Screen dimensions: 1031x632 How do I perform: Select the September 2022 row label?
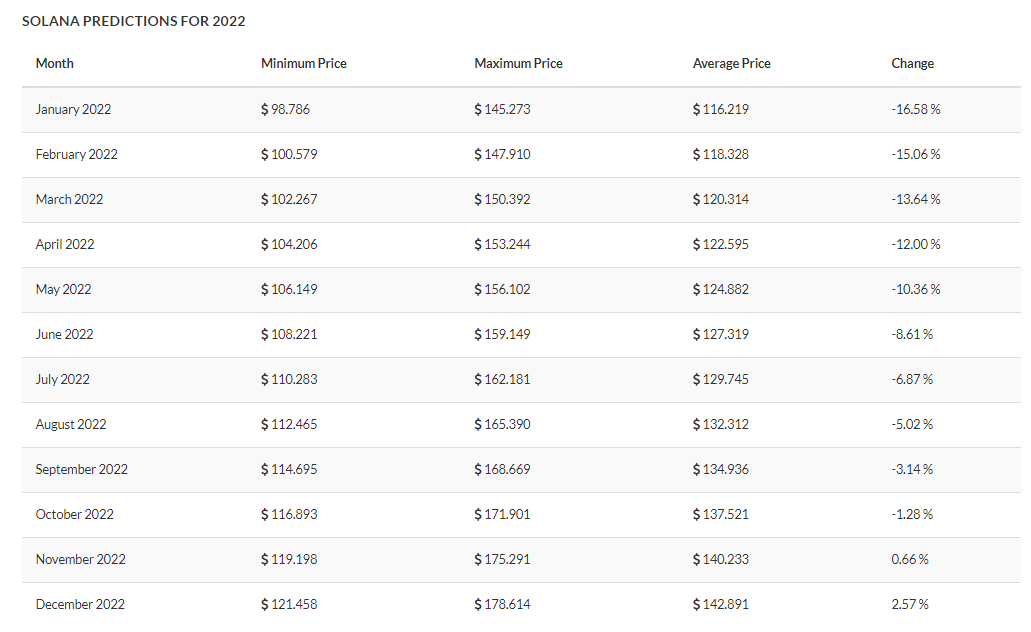coord(82,470)
